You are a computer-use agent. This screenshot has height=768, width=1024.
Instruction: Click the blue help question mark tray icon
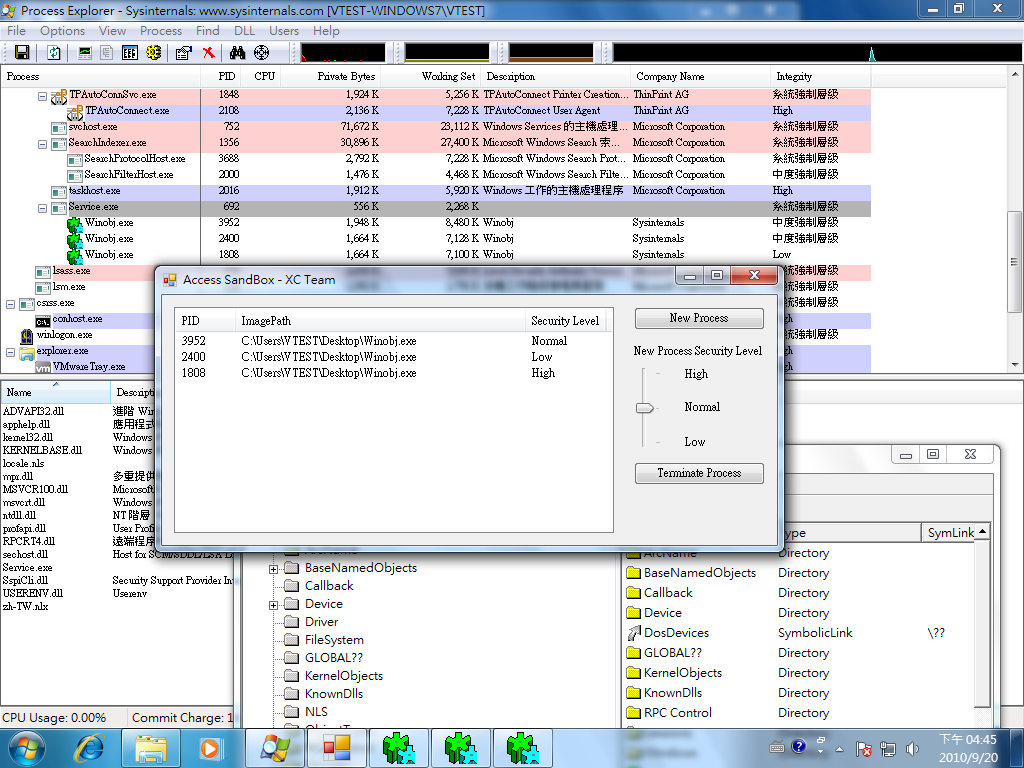[x=799, y=746]
